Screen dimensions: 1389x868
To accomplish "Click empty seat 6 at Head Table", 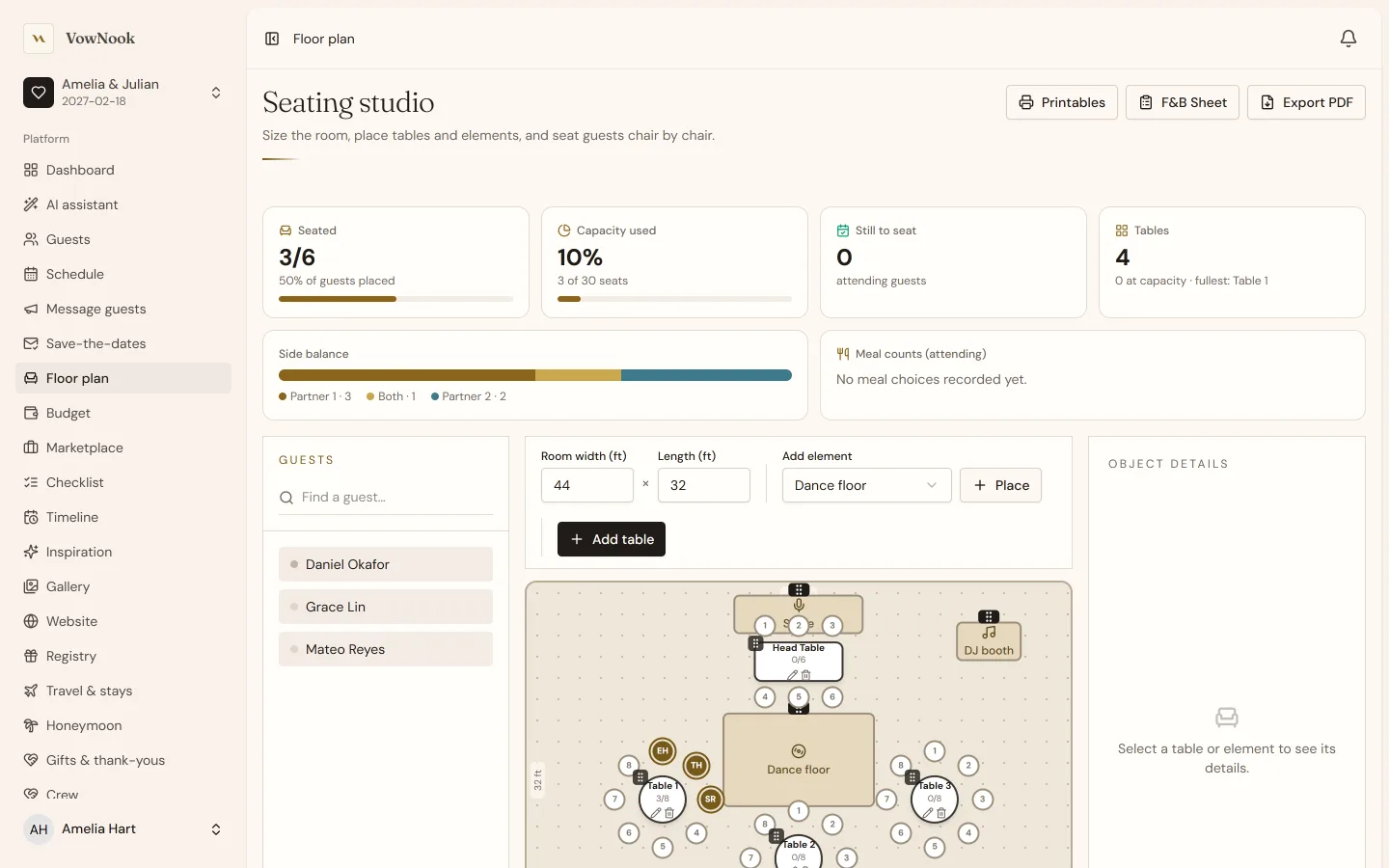I will [832, 696].
